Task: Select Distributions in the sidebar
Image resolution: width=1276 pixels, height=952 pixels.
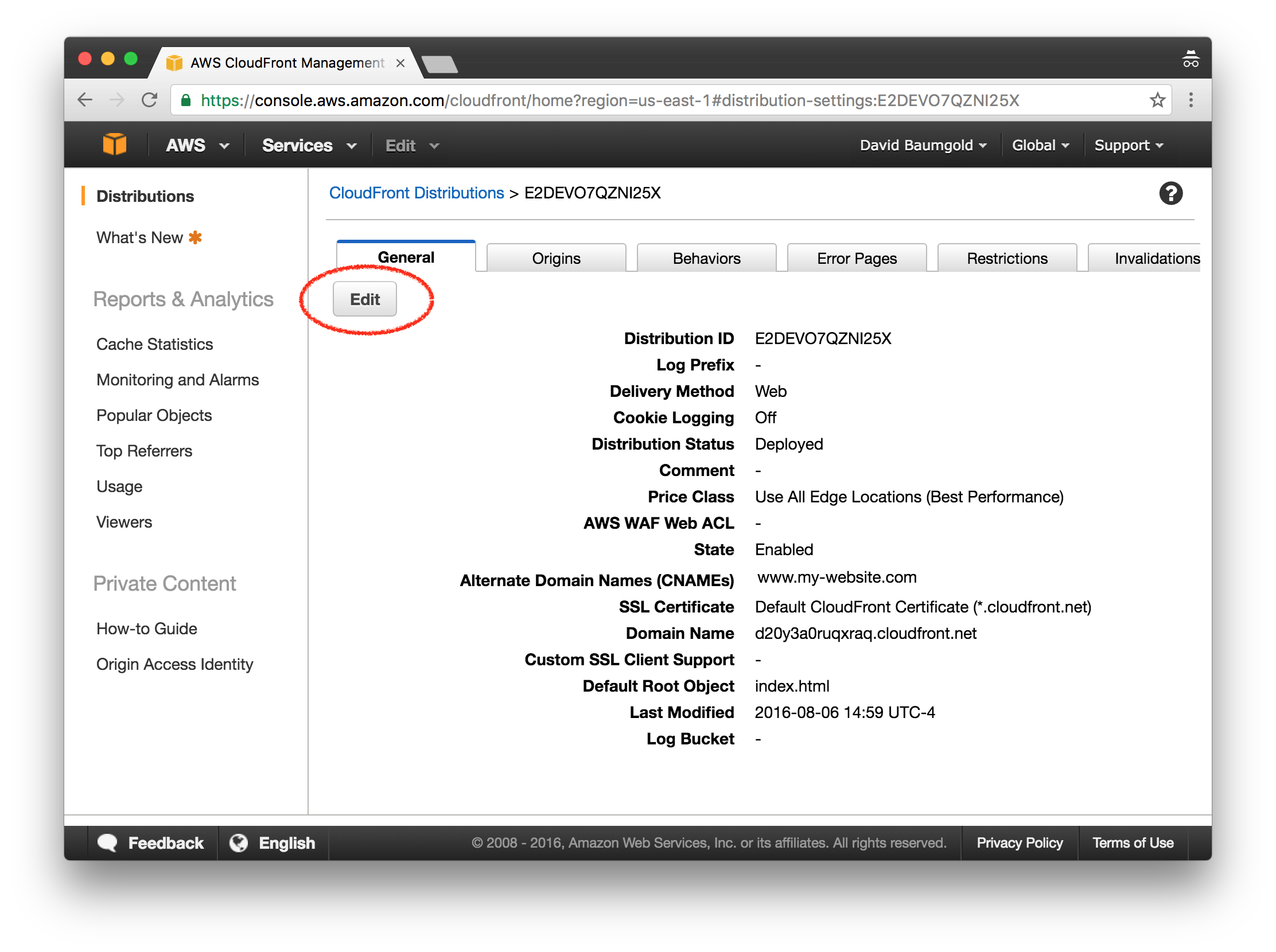Action: pos(145,197)
